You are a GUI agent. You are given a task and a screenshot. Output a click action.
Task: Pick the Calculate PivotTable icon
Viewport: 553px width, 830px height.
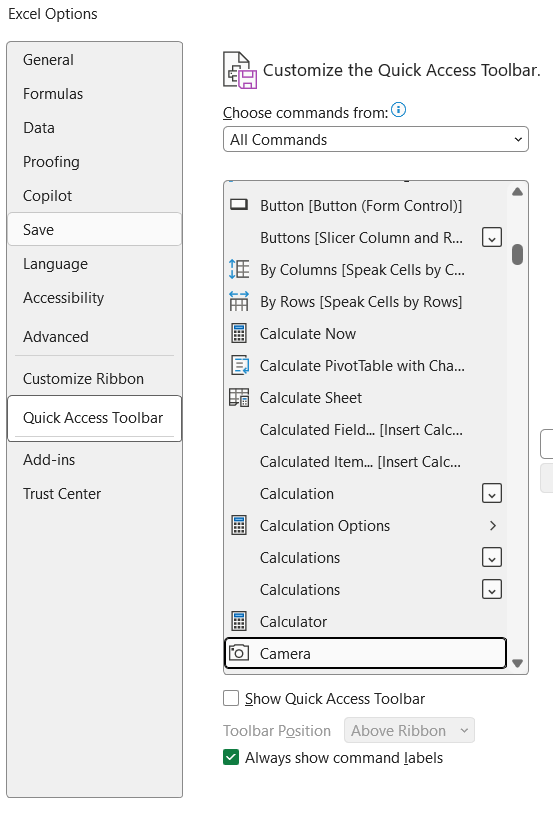click(x=240, y=366)
